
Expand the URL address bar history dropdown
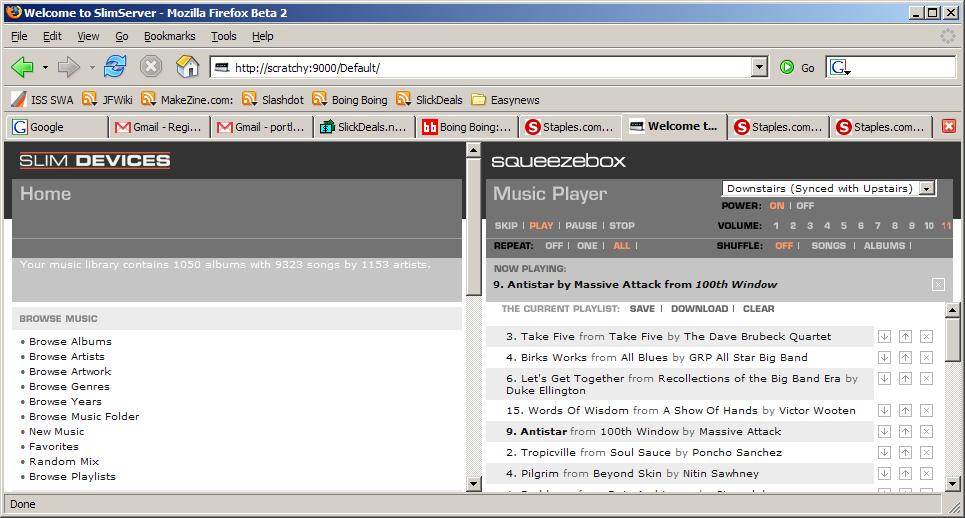760,68
